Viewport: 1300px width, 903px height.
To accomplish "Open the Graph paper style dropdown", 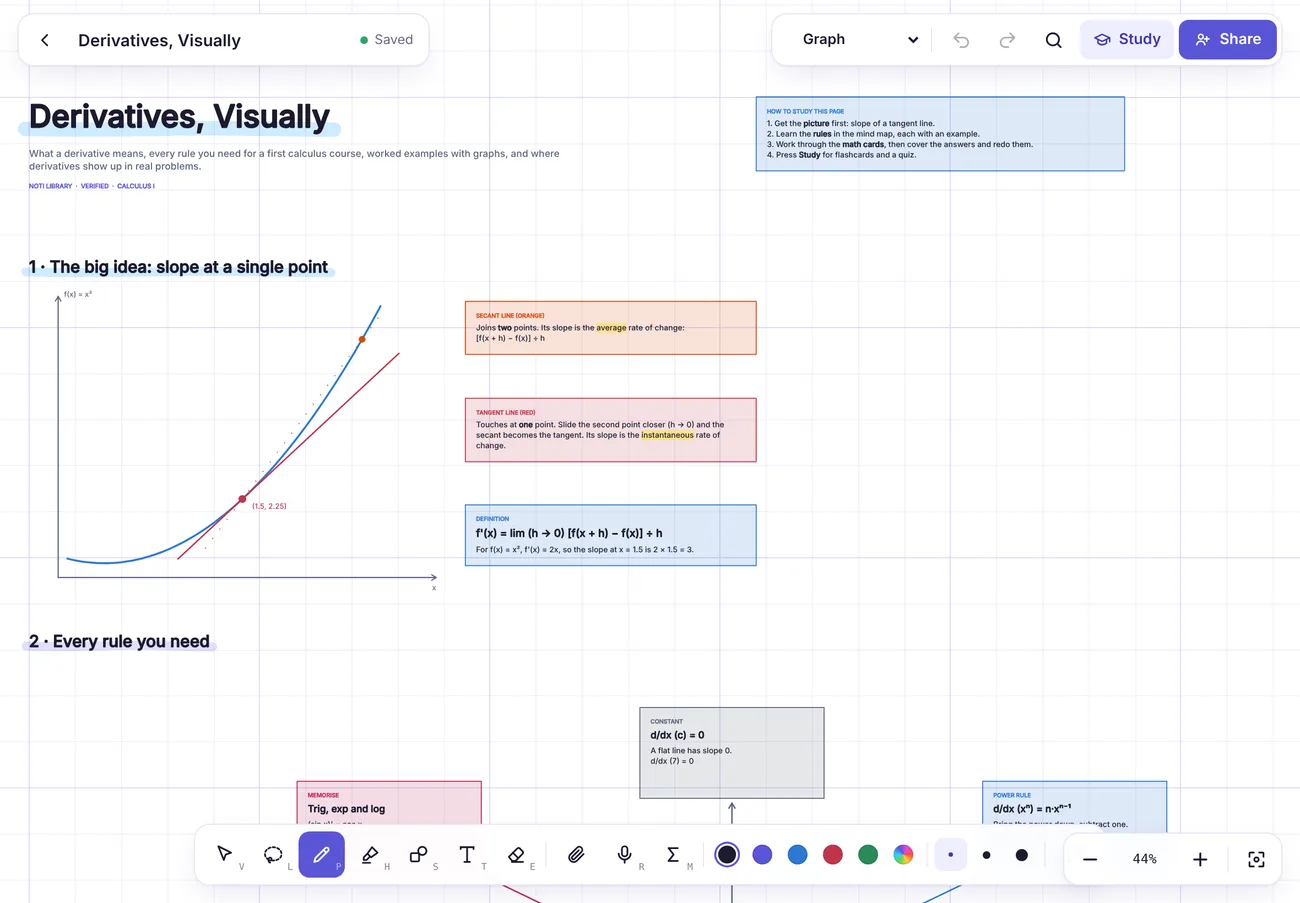I will (x=859, y=40).
